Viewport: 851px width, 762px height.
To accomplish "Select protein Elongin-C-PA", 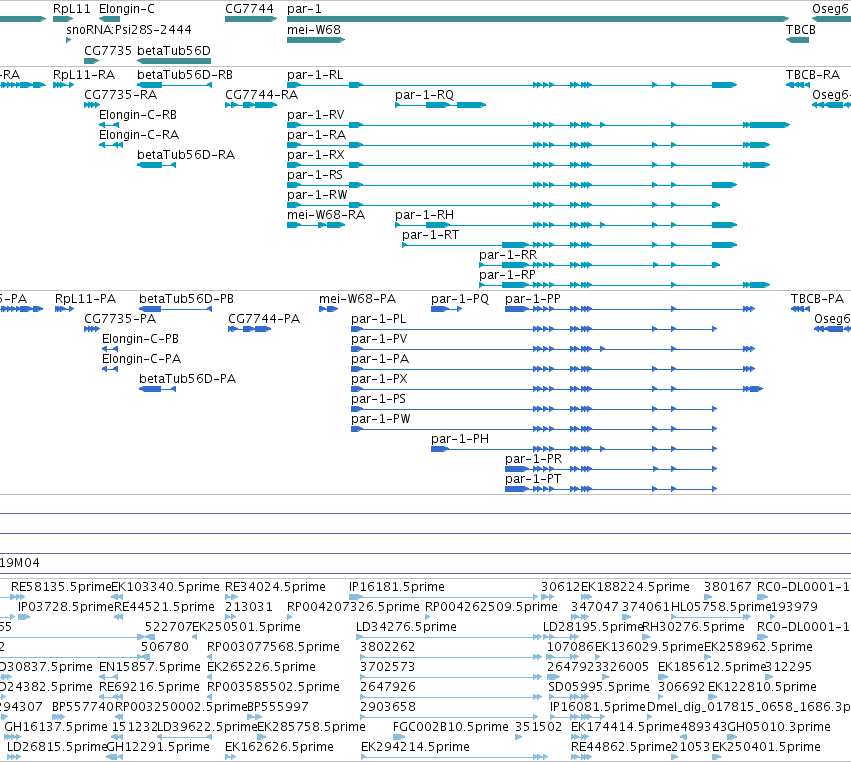I will click(110, 370).
